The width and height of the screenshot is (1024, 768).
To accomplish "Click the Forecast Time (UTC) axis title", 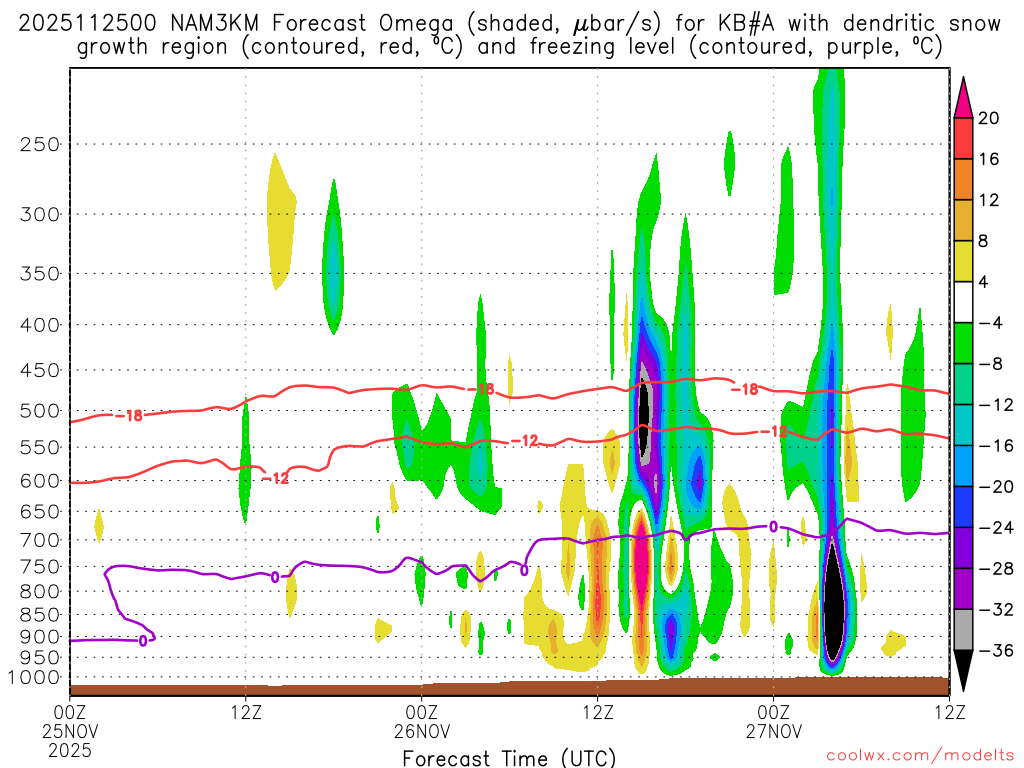I will pos(509,758).
